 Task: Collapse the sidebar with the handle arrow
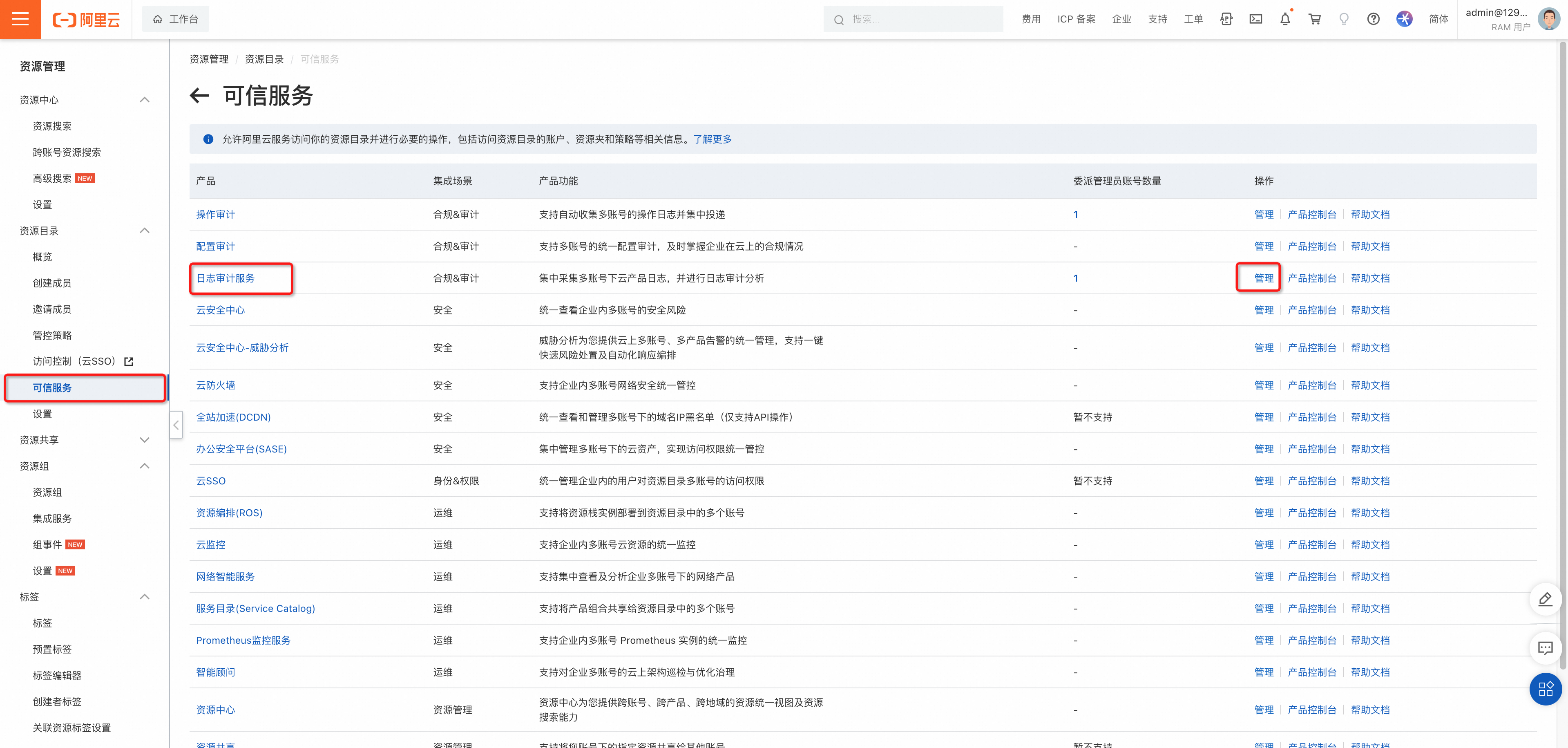click(176, 425)
